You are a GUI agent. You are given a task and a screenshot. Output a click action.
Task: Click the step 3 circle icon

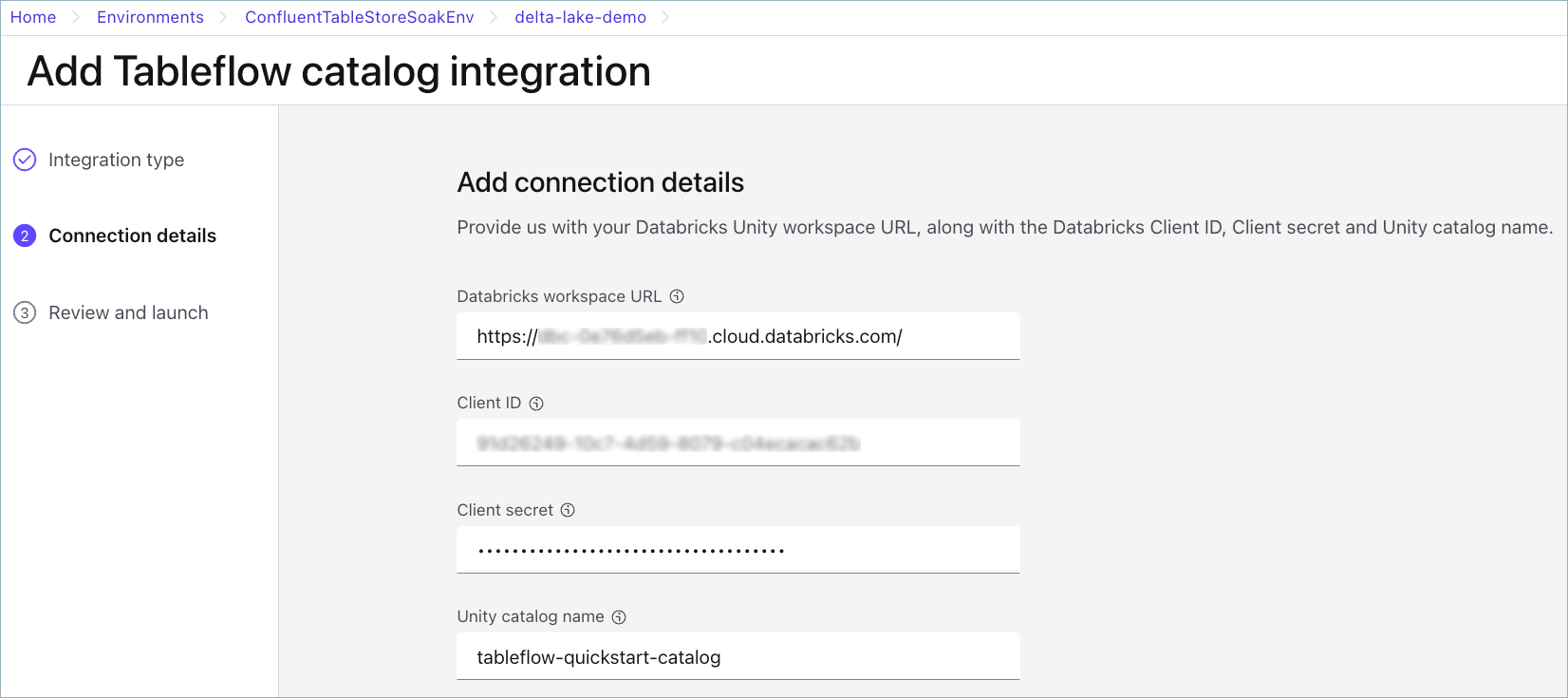pyautogui.click(x=25, y=312)
